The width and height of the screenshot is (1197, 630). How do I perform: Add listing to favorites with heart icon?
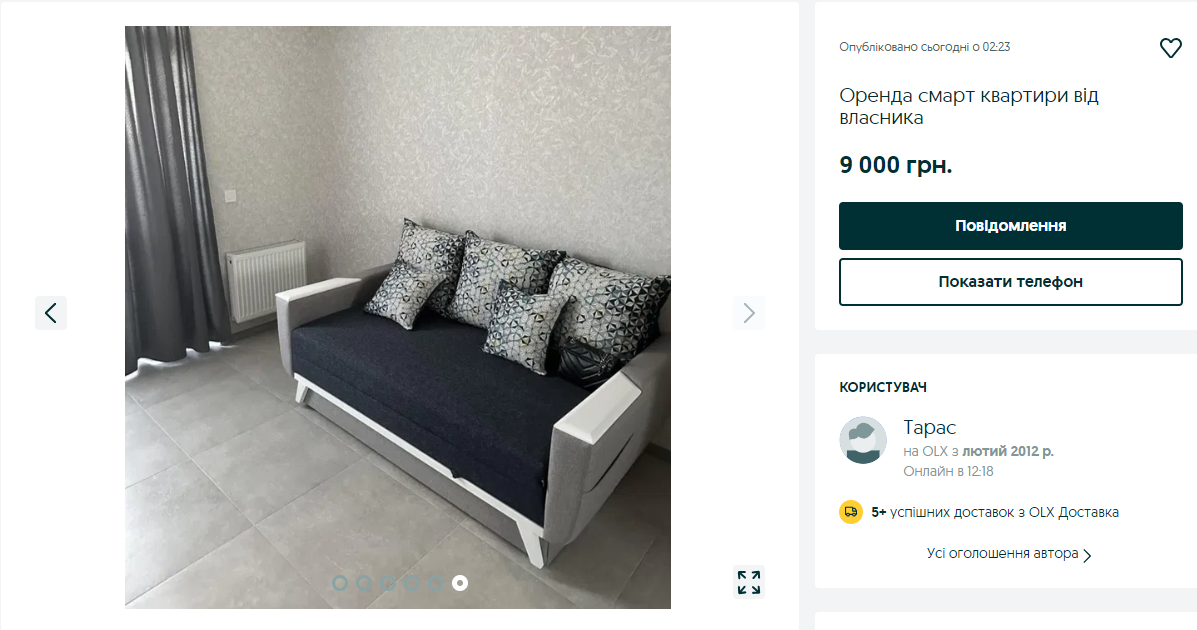pyautogui.click(x=1170, y=48)
